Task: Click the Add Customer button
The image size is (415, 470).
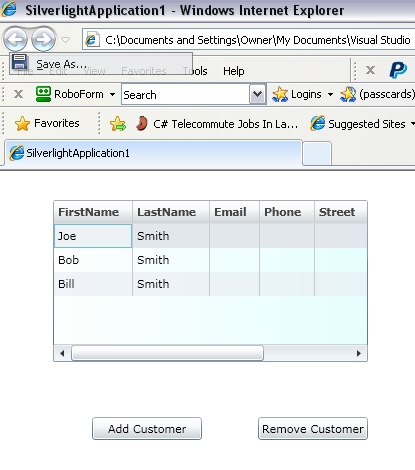Action: [147, 429]
